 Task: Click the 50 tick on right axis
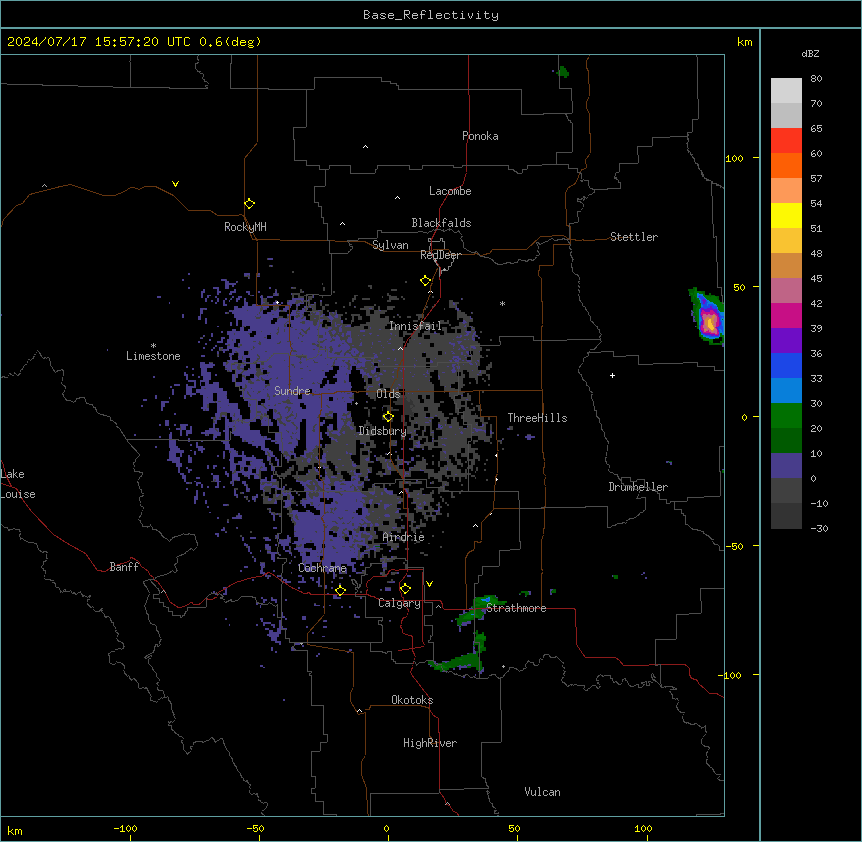point(739,287)
